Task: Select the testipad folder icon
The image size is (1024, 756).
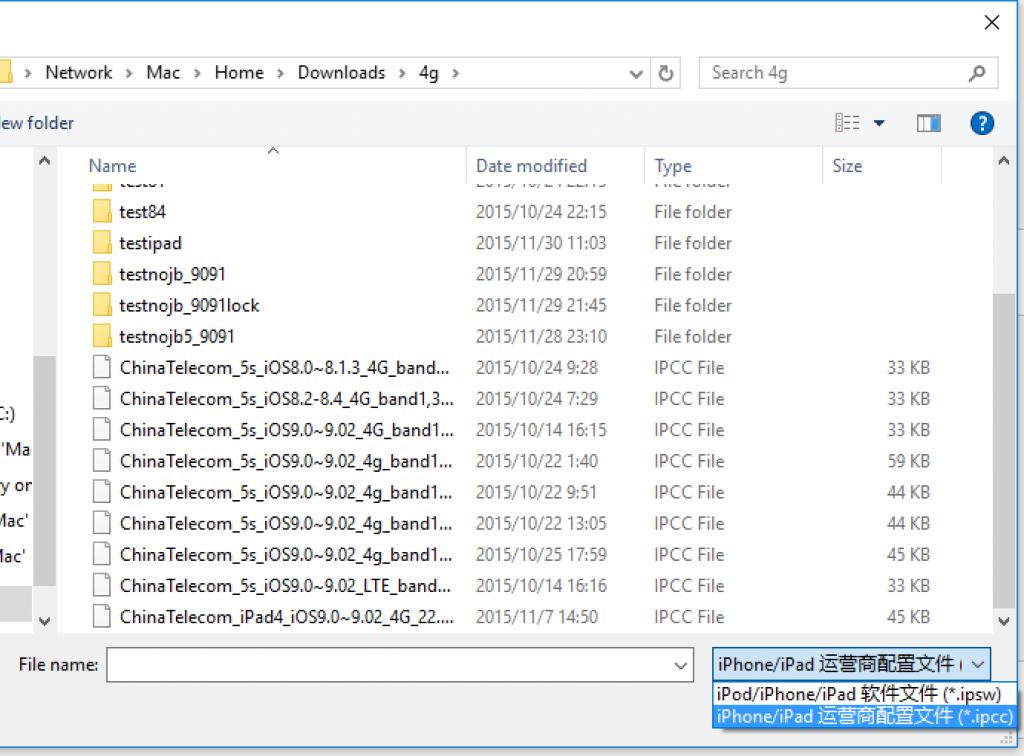Action: tap(101, 243)
